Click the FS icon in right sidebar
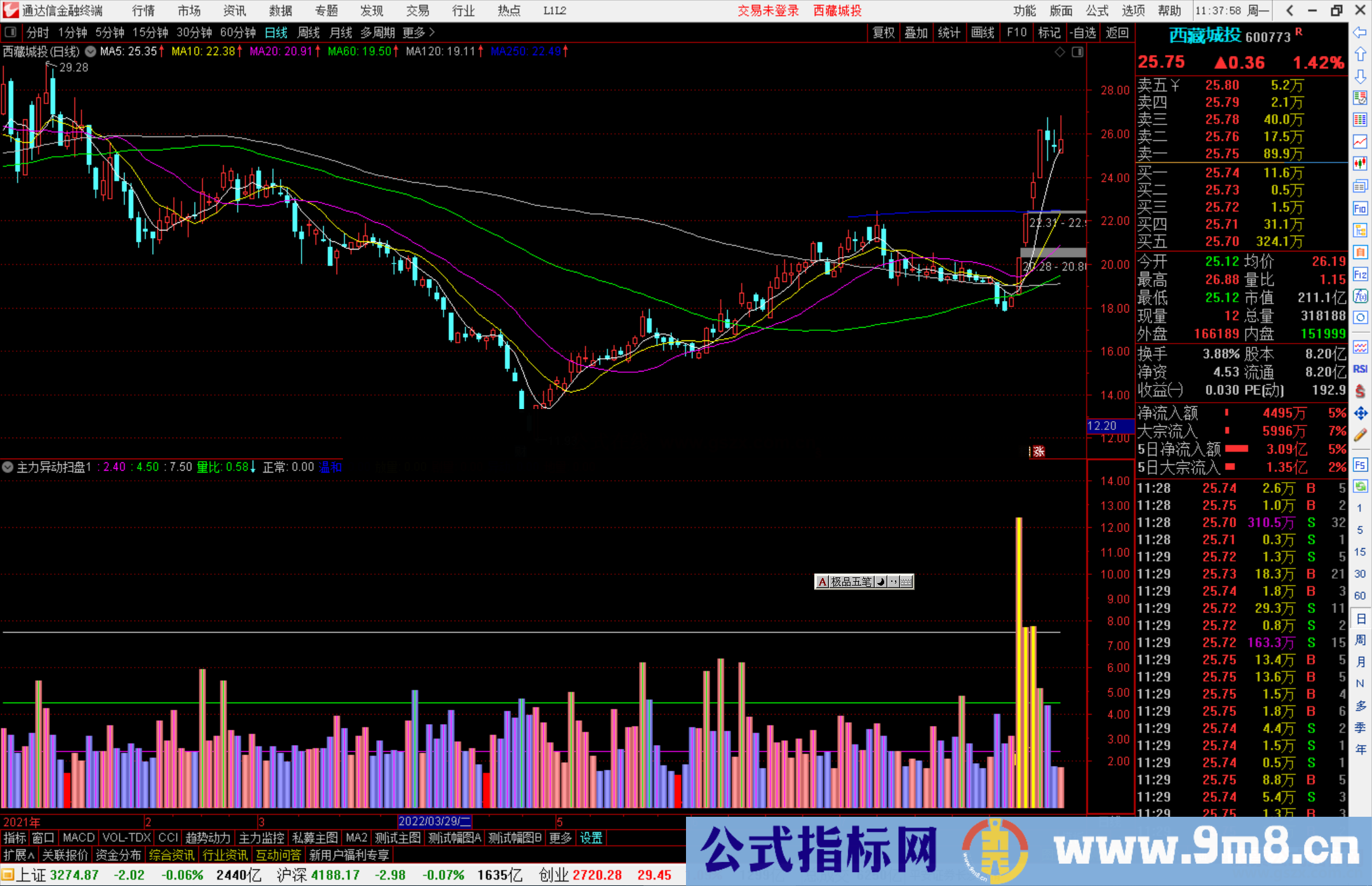This screenshot has width=1372, height=886. point(1360,465)
